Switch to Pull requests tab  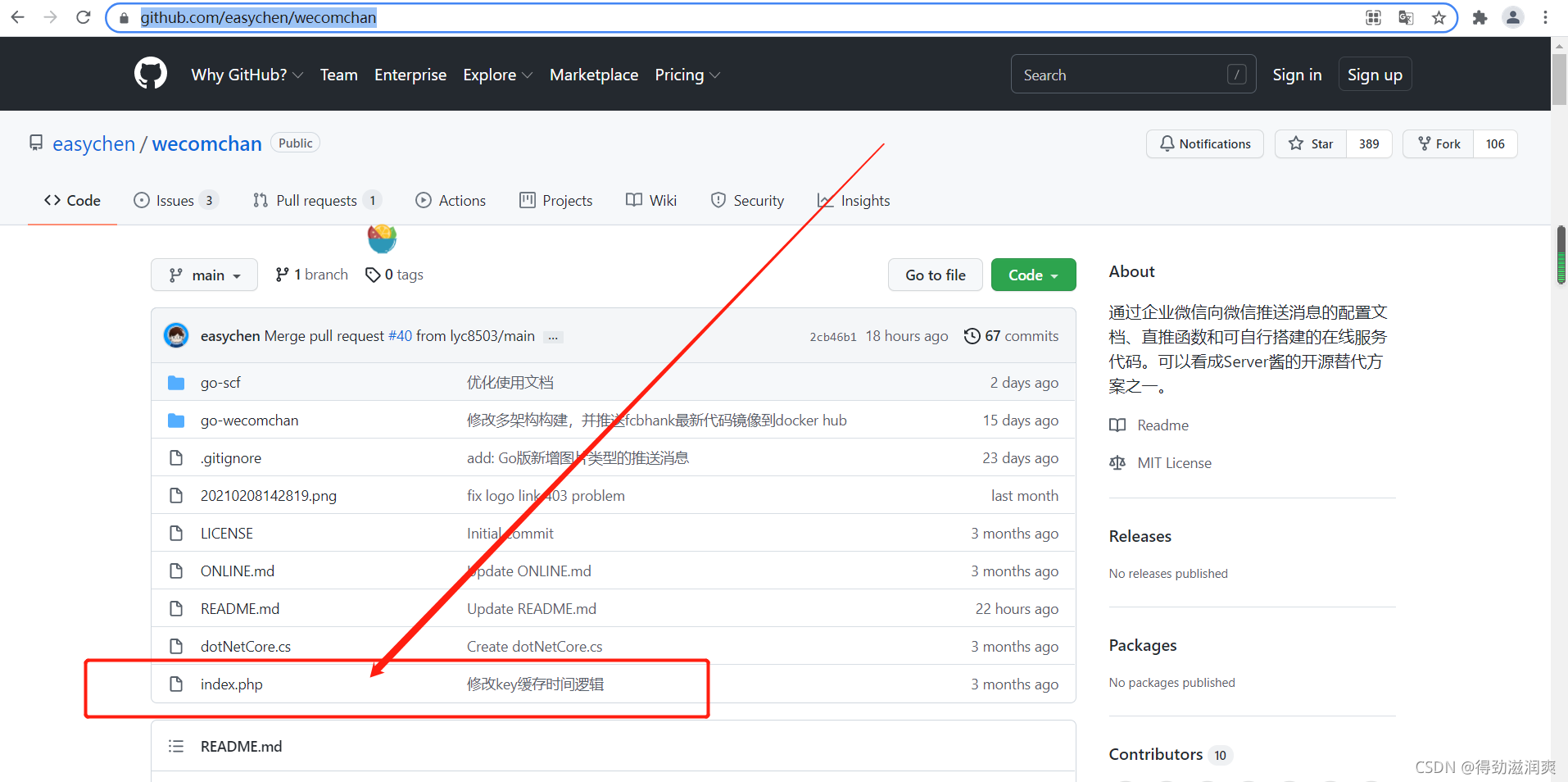317,200
